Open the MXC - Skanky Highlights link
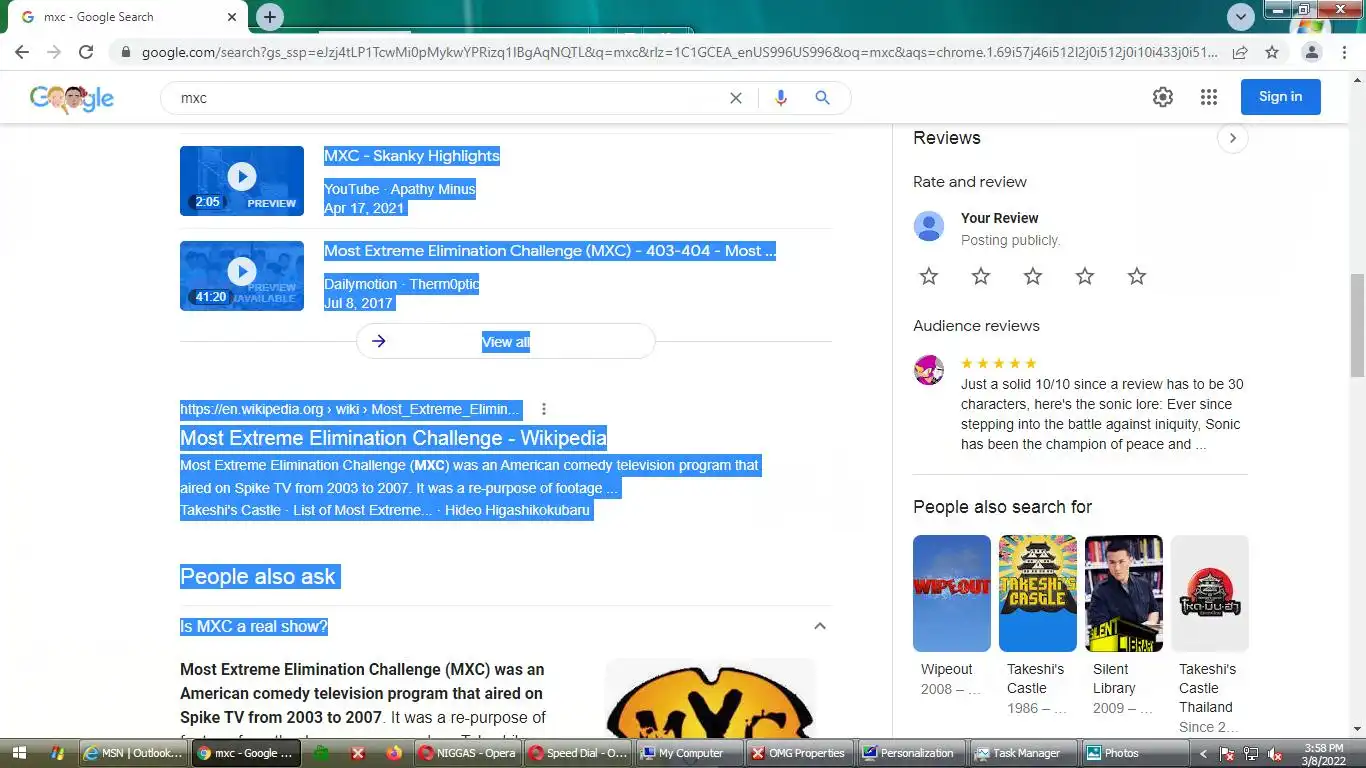1366x768 pixels. coord(412,156)
